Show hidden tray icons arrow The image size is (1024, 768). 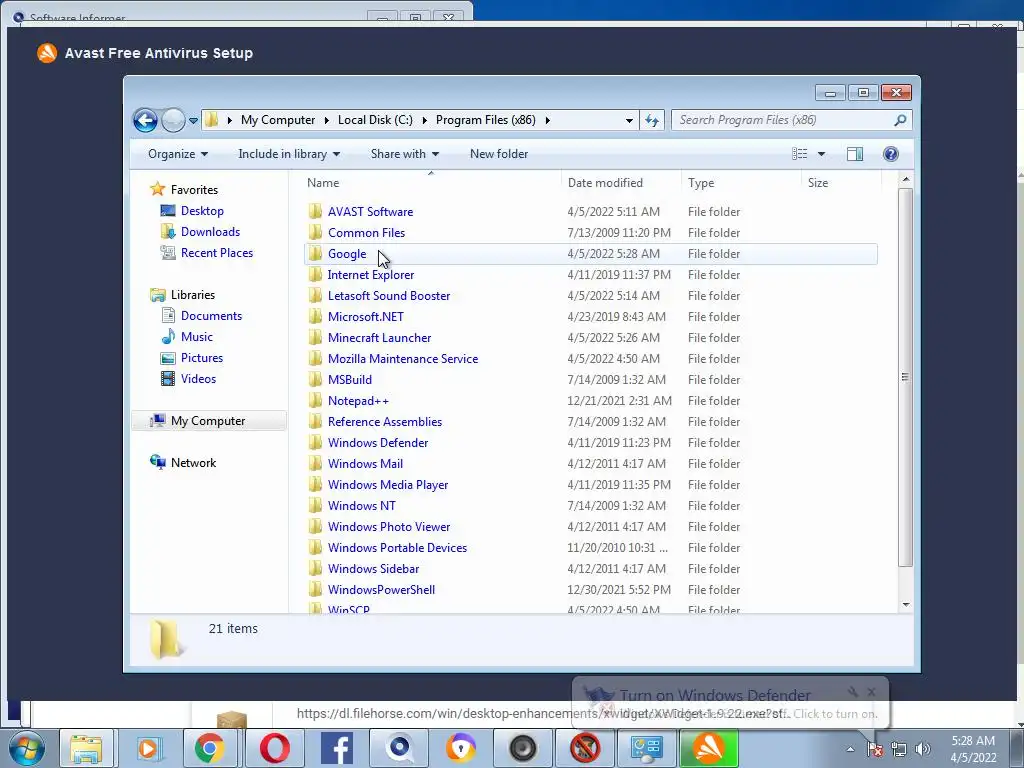850,749
